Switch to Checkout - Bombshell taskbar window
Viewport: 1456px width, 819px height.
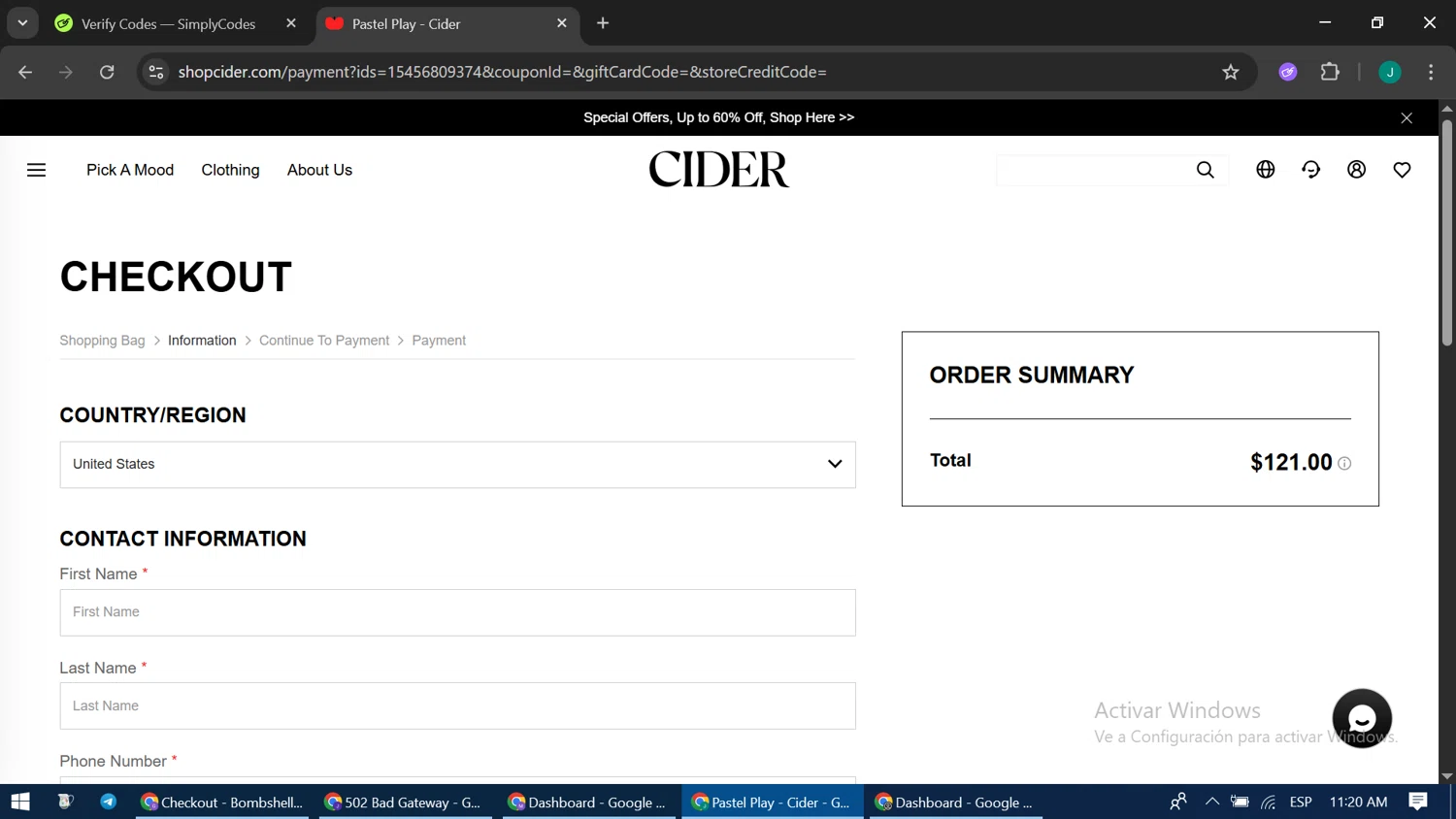[222, 802]
